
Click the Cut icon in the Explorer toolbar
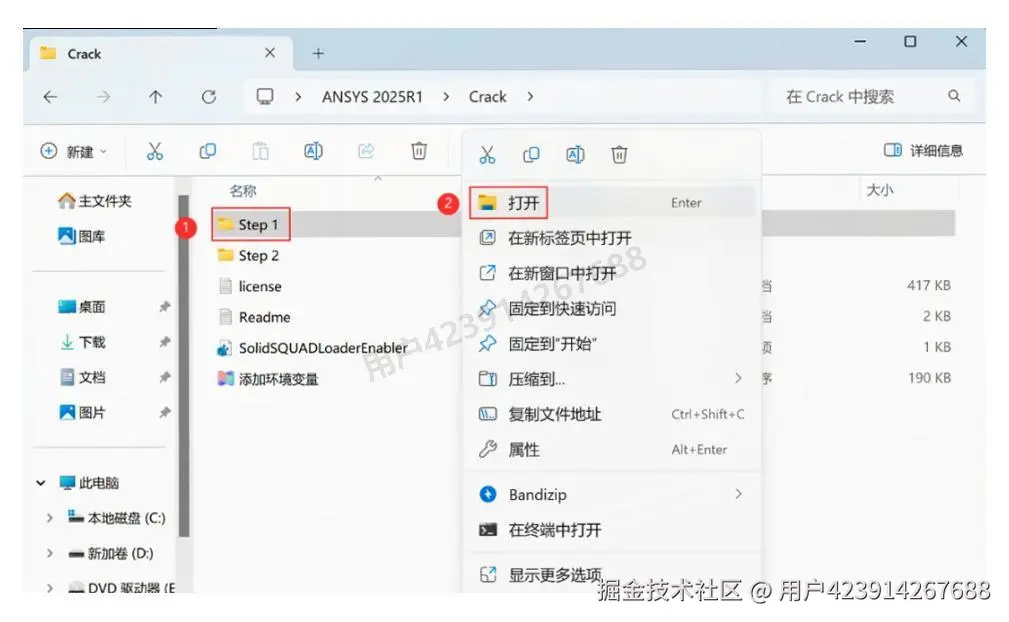coord(154,151)
